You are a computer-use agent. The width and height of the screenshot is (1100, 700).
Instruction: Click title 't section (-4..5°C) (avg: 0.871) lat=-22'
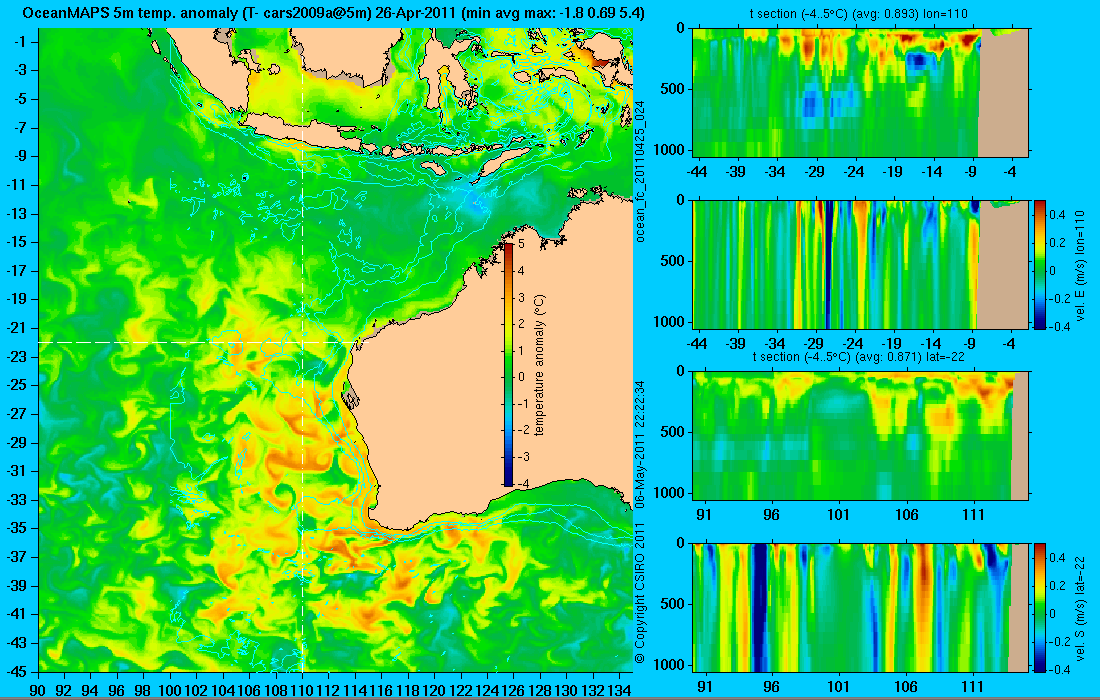click(860, 357)
